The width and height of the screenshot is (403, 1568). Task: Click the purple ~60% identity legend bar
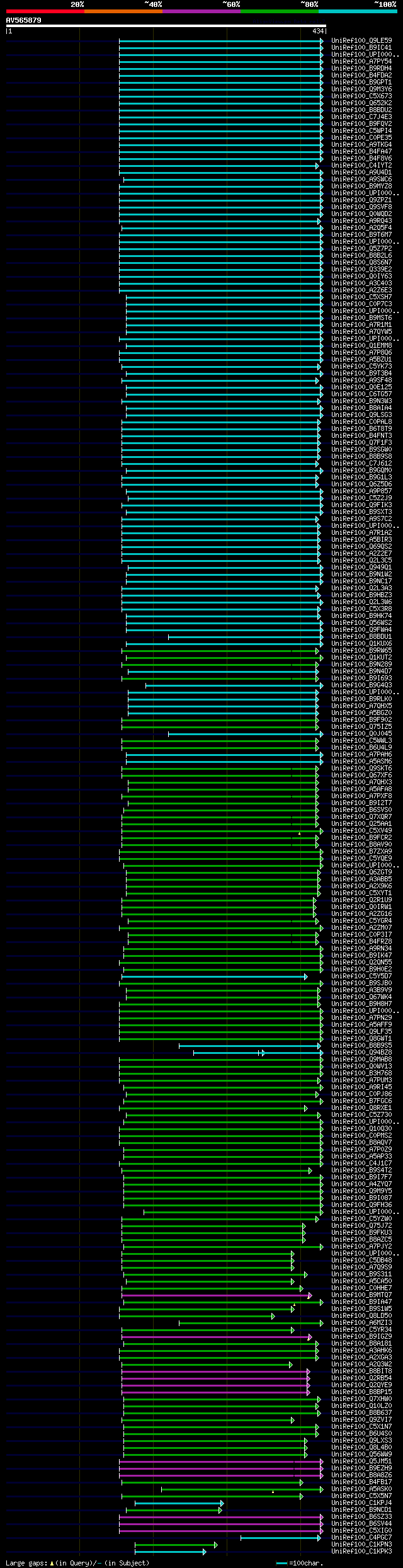click(201, 11)
